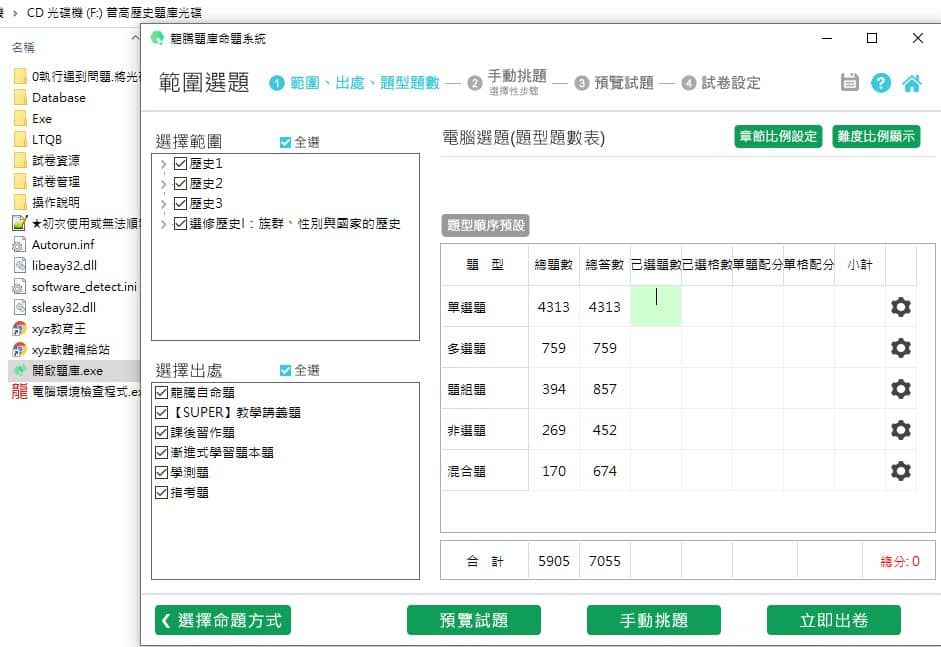Click 已選題數 cell for 單選題
The width and height of the screenshot is (941, 647).
pyautogui.click(x=655, y=306)
